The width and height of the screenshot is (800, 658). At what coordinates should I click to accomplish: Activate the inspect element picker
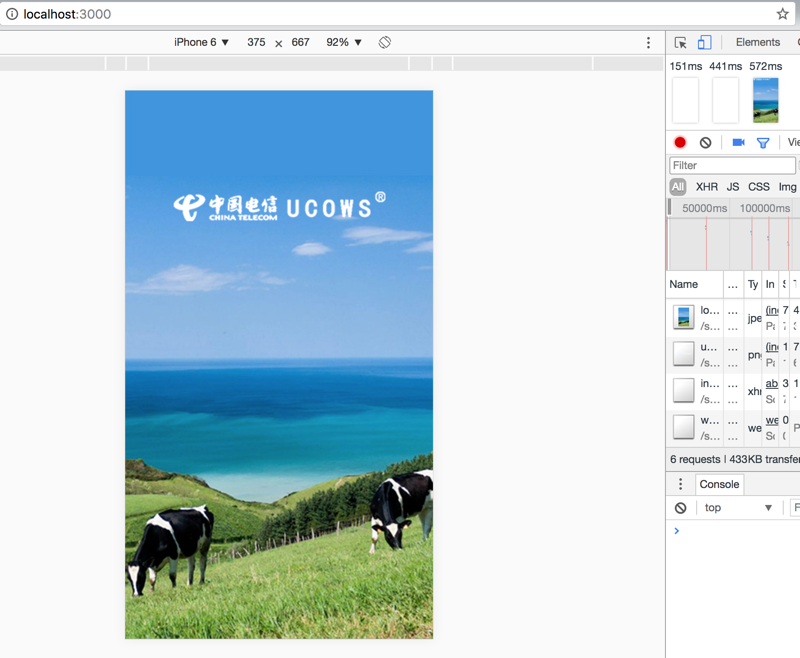[x=680, y=42]
